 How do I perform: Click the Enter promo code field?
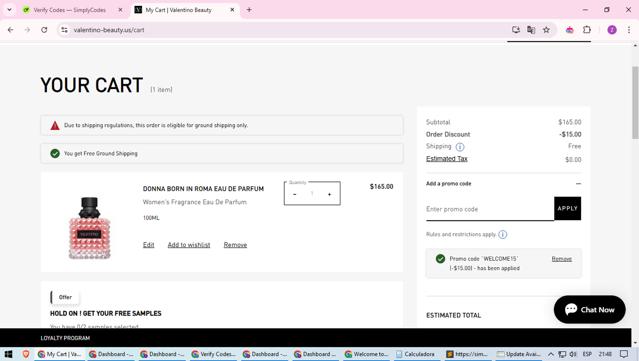point(490,209)
